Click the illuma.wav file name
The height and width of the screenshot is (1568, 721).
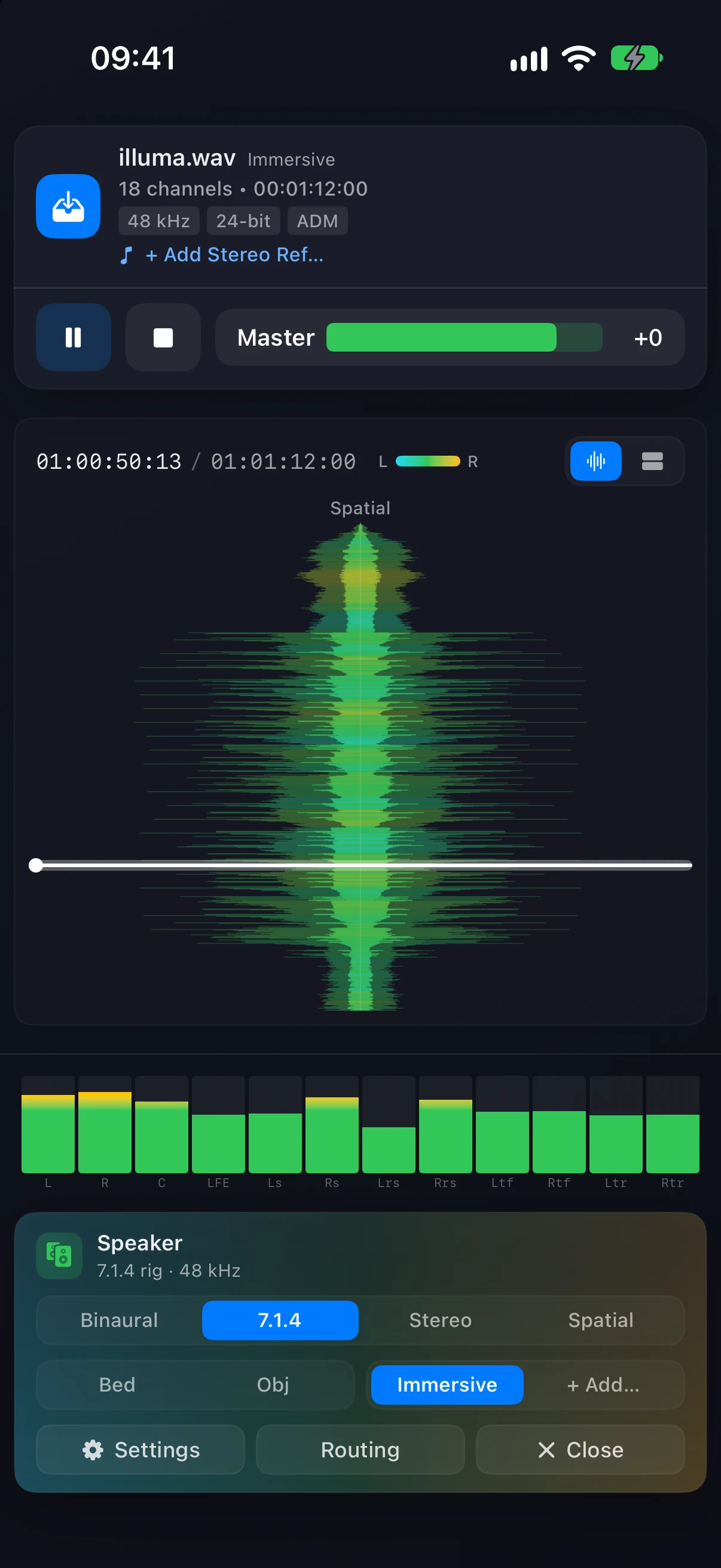point(177,158)
